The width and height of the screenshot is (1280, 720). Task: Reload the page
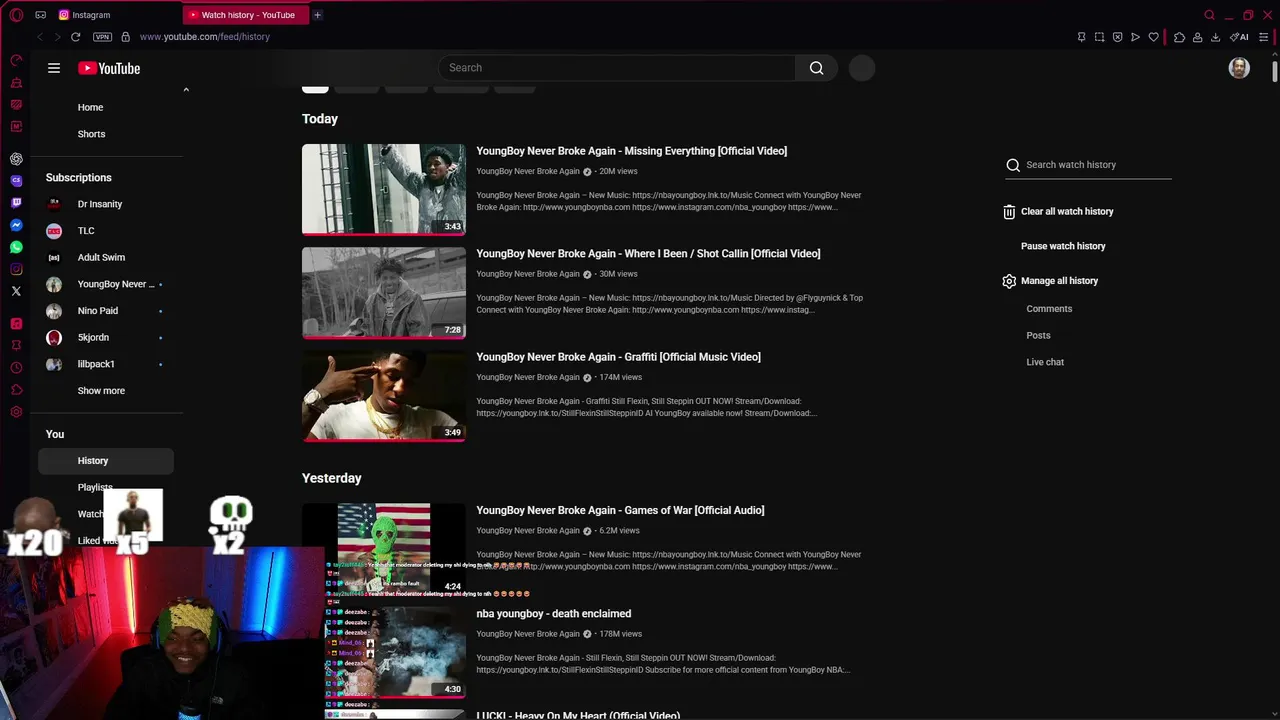point(75,37)
